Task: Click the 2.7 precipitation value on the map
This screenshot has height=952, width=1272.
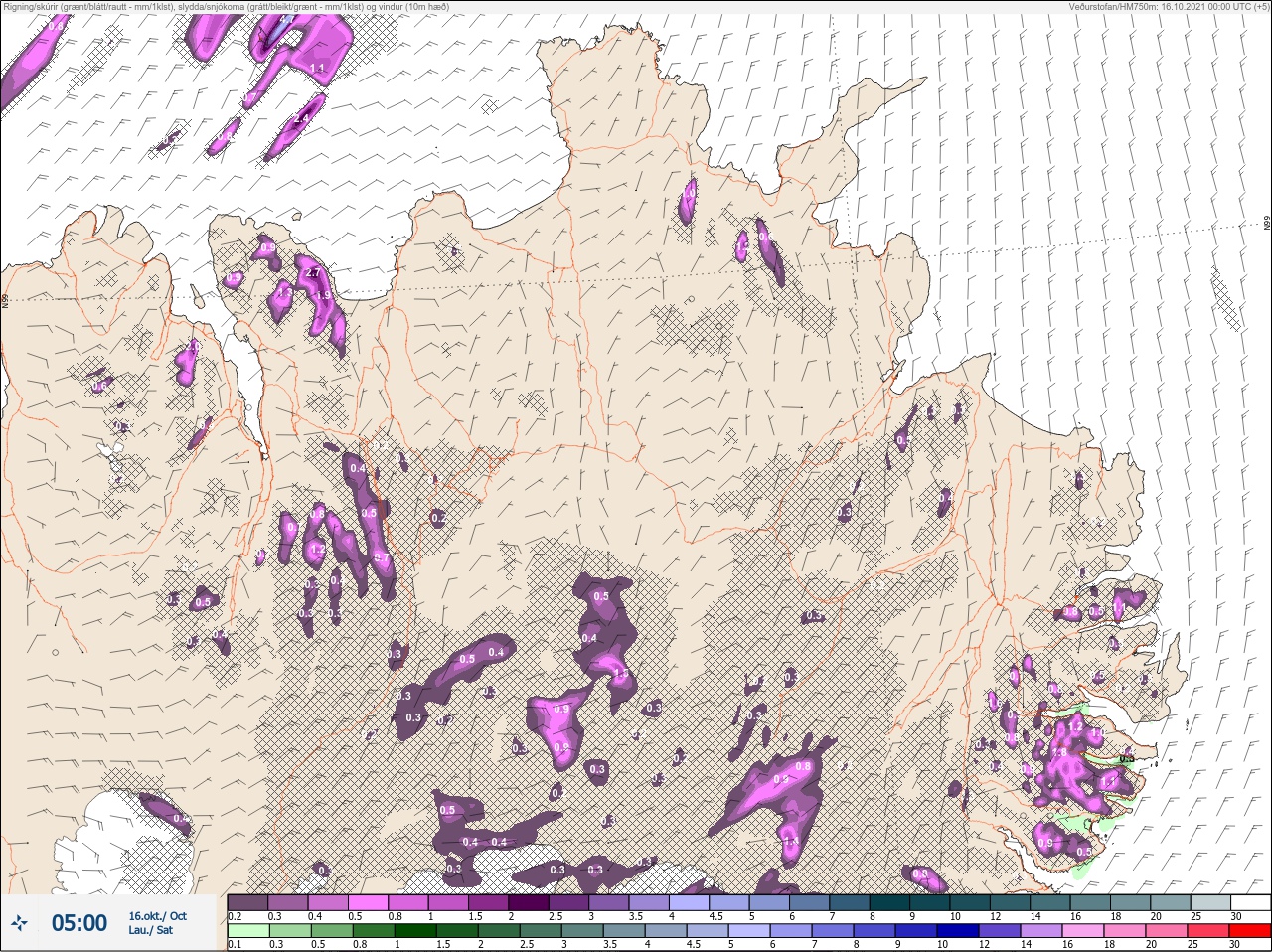Action: tap(313, 273)
